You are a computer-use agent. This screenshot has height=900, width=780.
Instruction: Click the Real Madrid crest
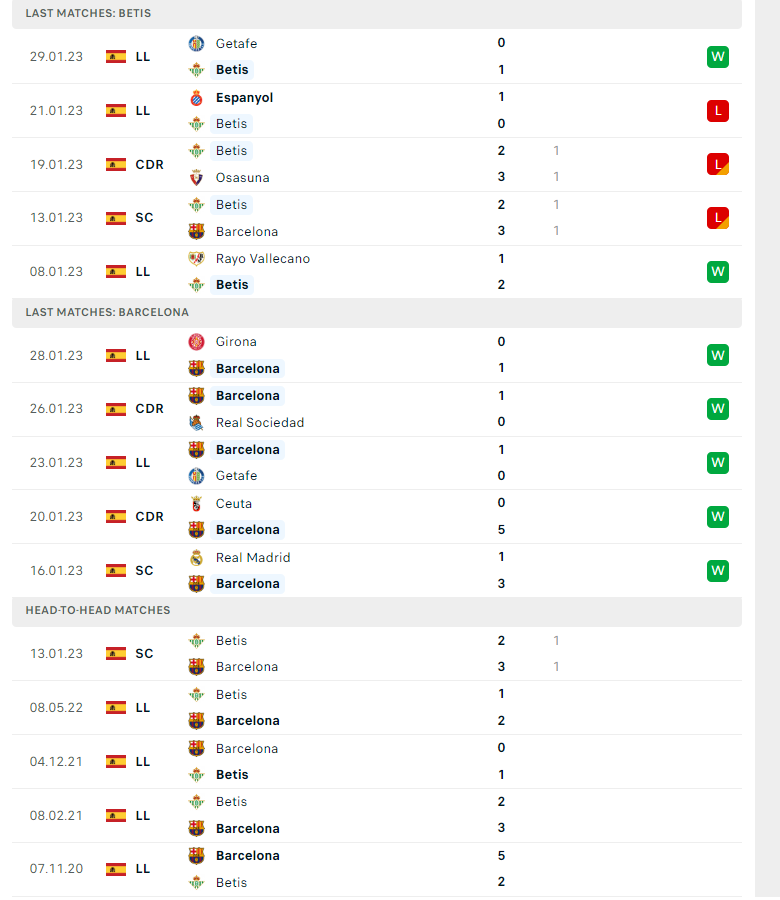coord(196,557)
